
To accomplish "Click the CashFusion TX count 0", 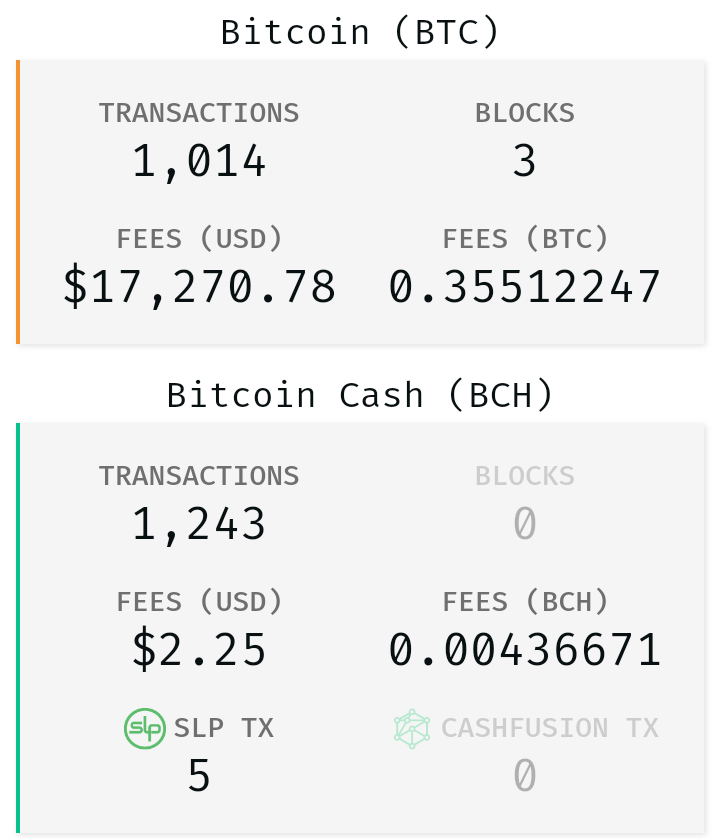I will point(524,776).
